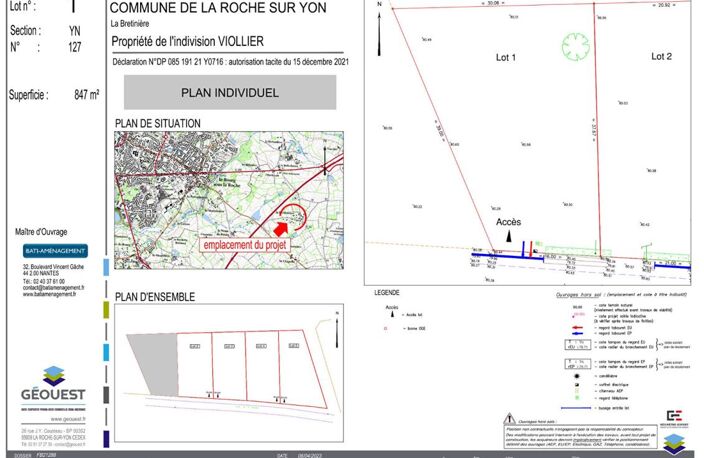Screen dimensions: 704x458
Task: Select the 'Lot 1' label on plot plan
Action: [x=506, y=57]
